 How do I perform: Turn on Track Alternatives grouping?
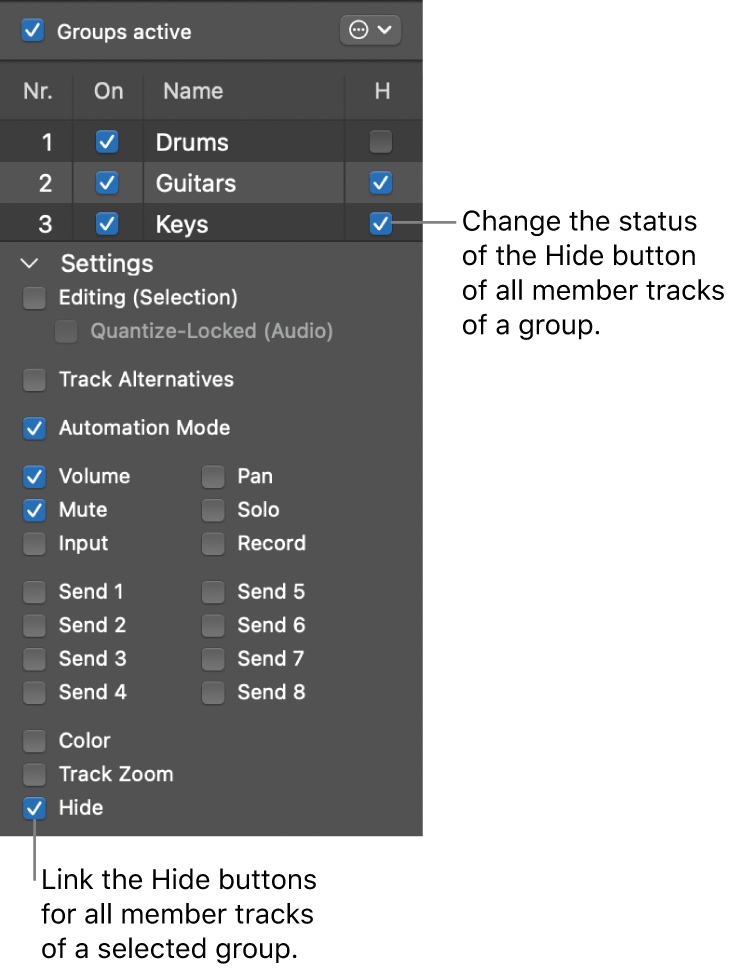(33, 379)
